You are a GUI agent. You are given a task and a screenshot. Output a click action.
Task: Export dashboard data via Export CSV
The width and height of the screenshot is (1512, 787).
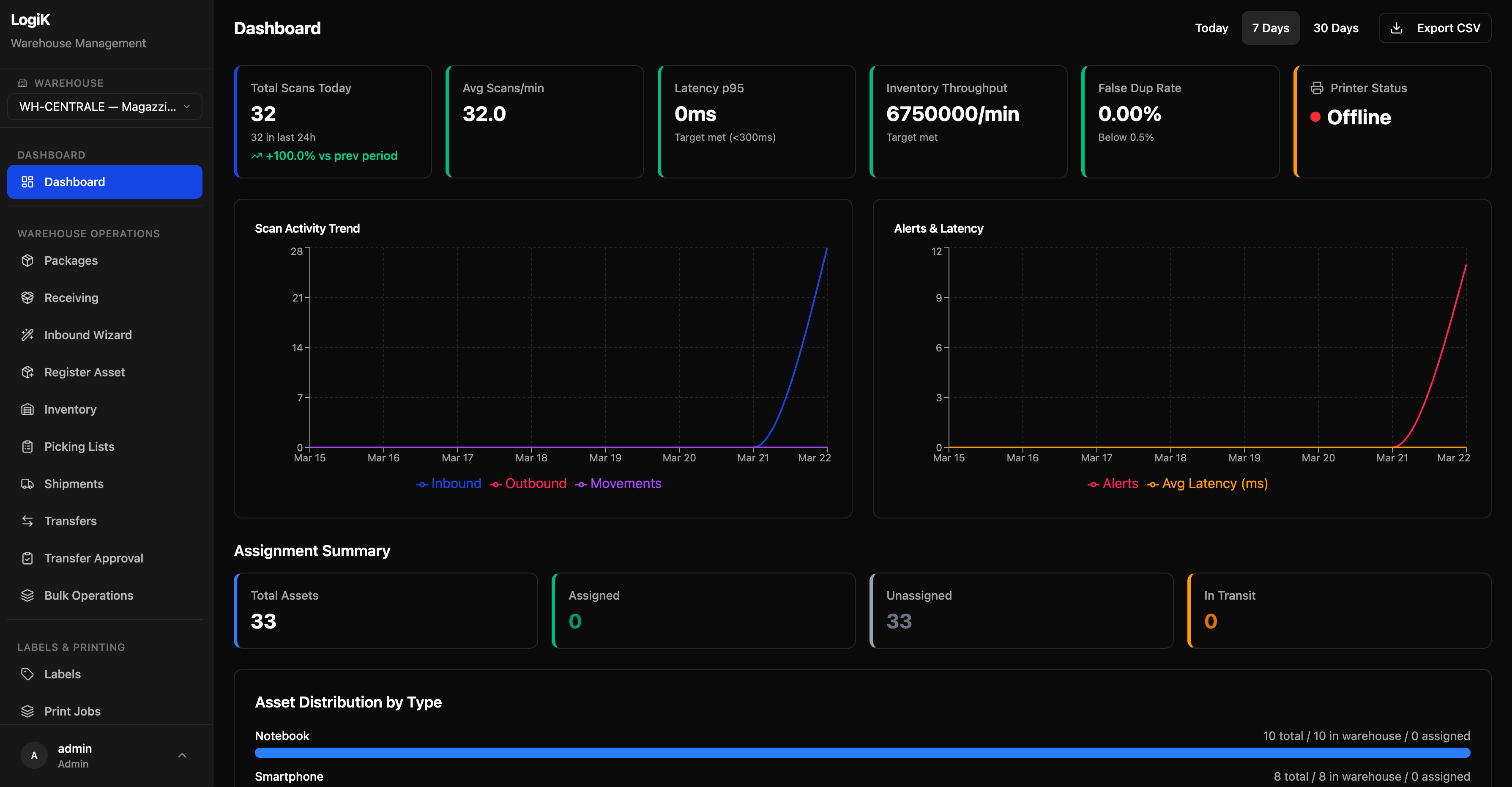[x=1435, y=28]
